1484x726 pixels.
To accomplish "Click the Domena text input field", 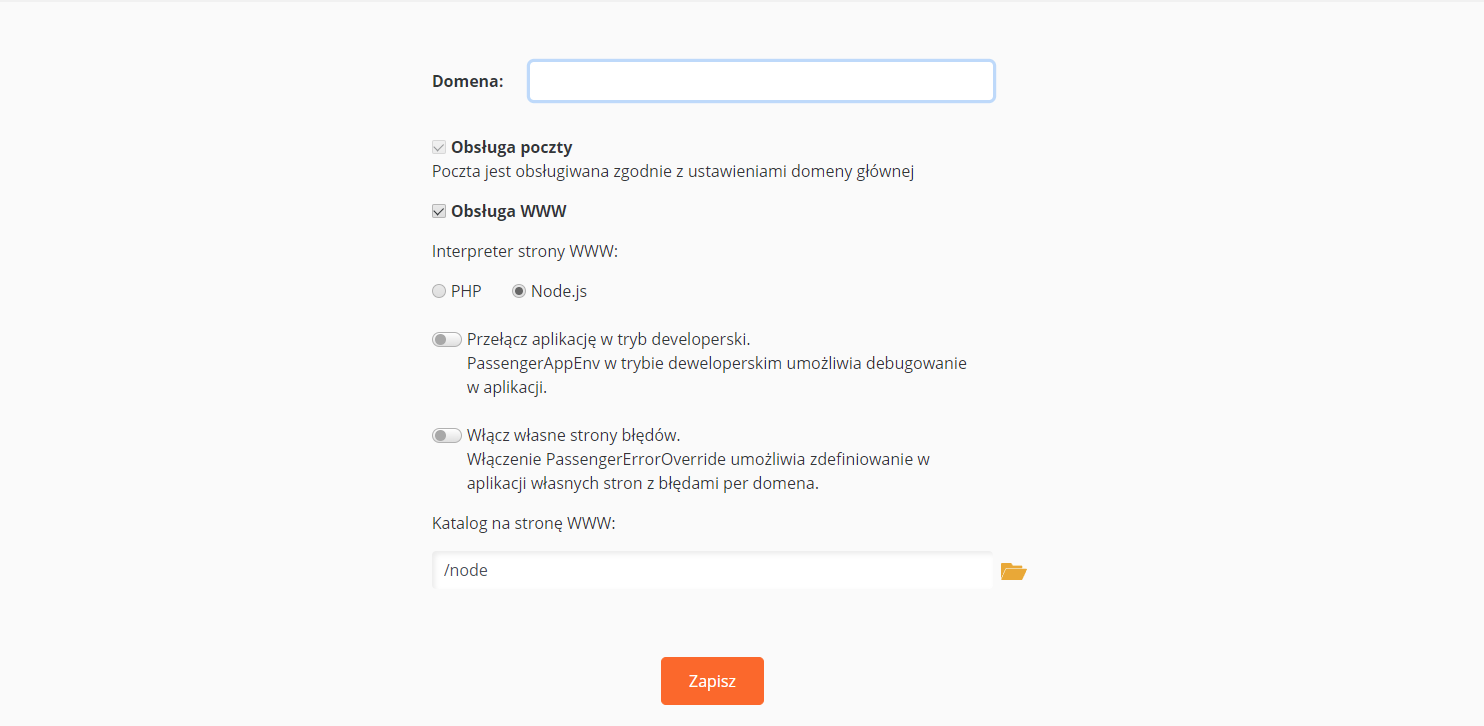I will (761, 81).
